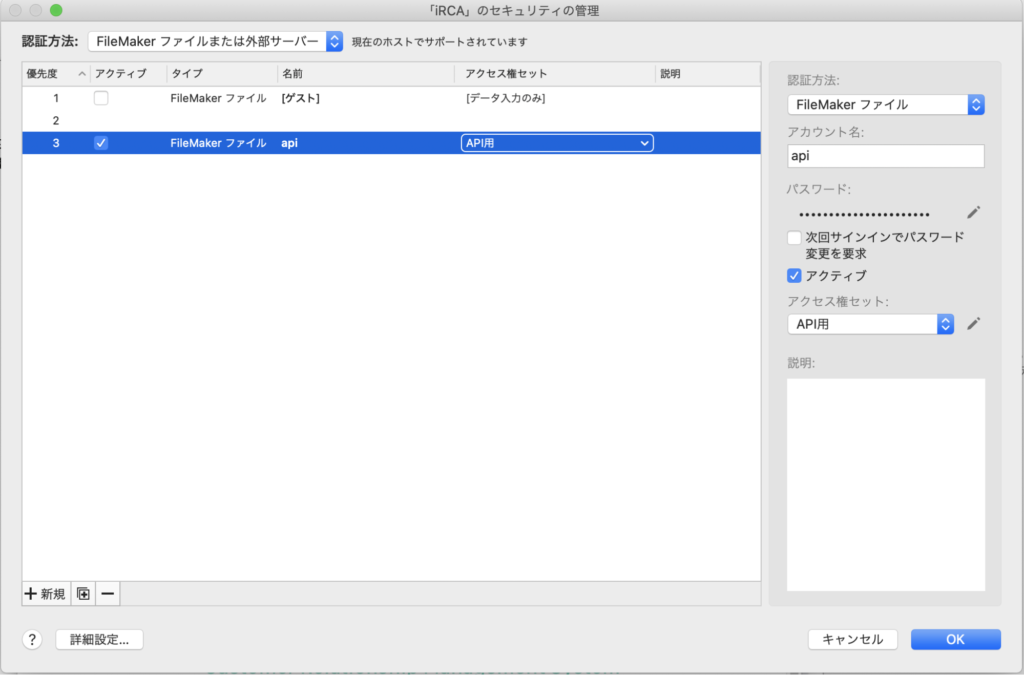The image size is (1024, 675).
Task: Click the duplicate account icon
Action: 83,593
